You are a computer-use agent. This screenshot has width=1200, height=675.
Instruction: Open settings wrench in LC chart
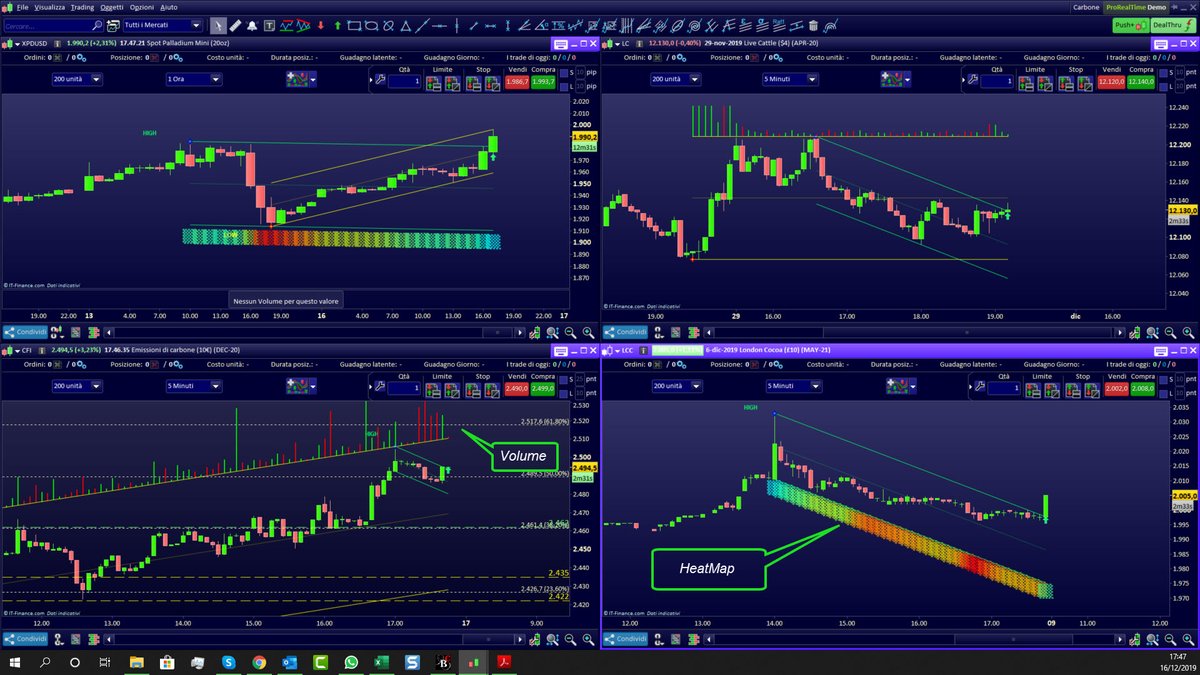tap(972, 79)
